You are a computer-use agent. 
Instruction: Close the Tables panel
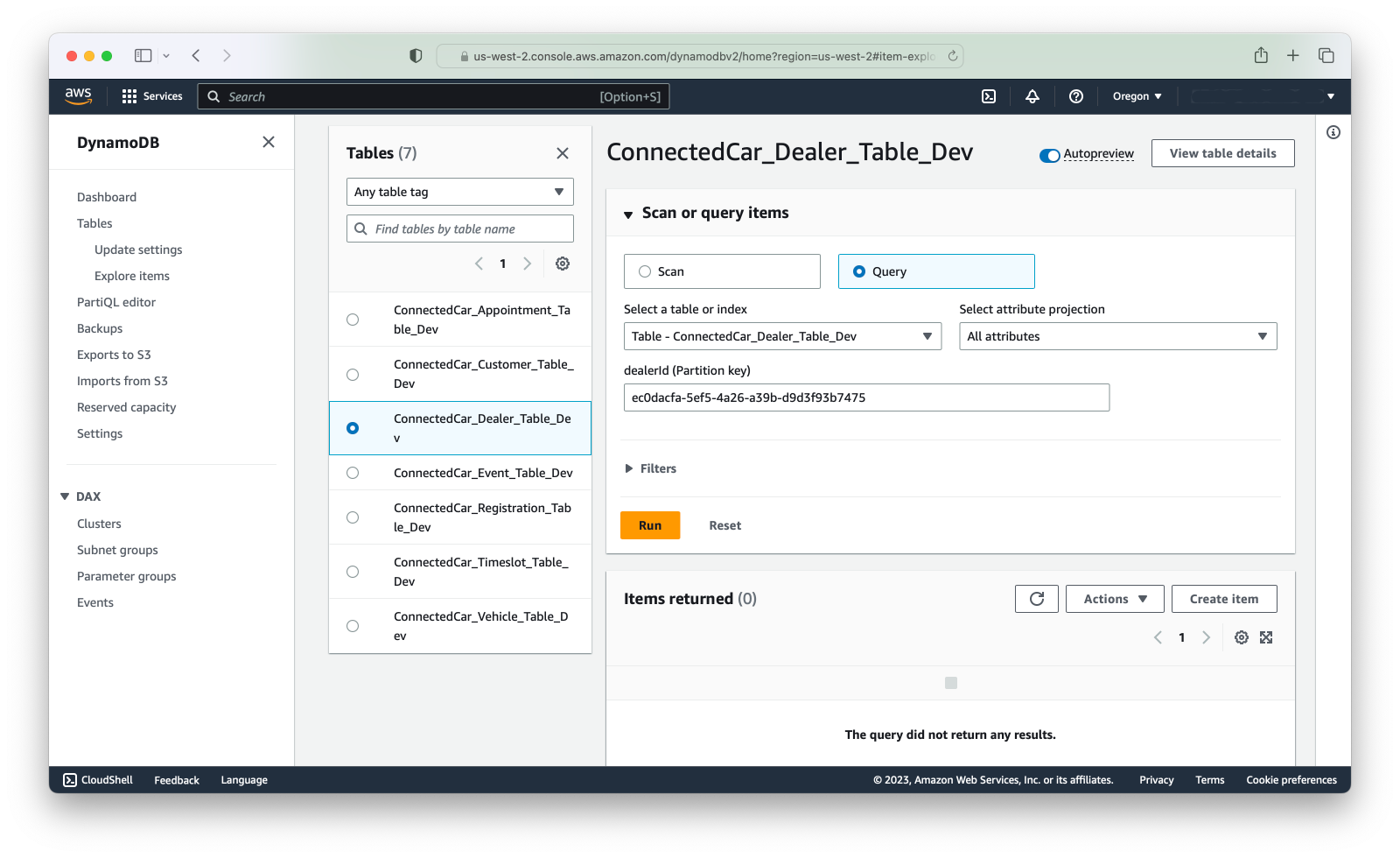point(563,153)
